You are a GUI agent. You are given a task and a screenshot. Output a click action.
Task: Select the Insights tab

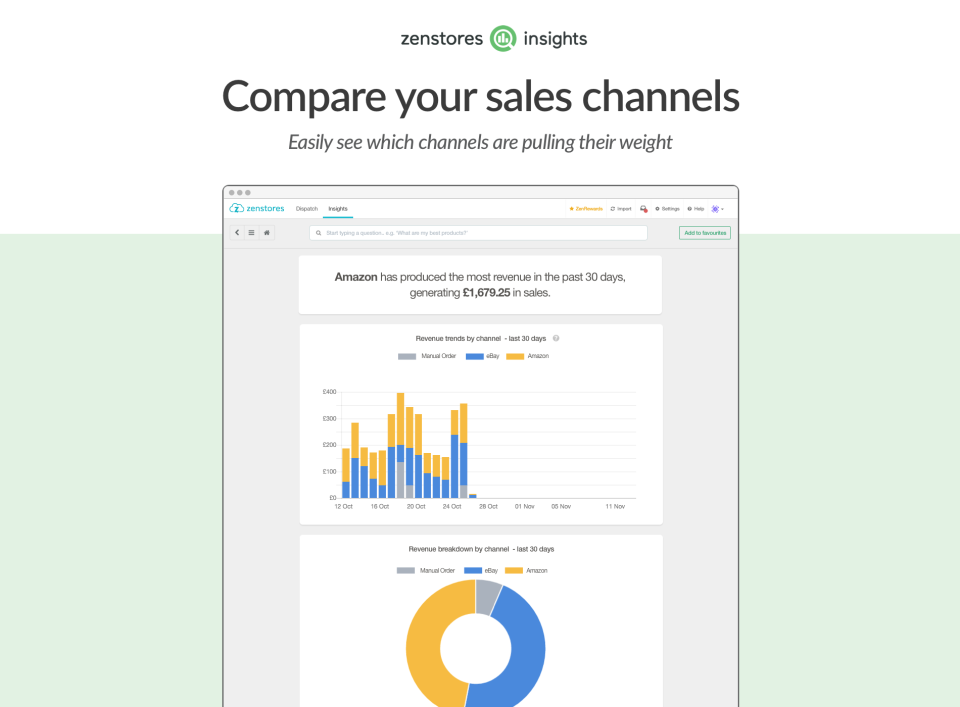[x=338, y=209]
